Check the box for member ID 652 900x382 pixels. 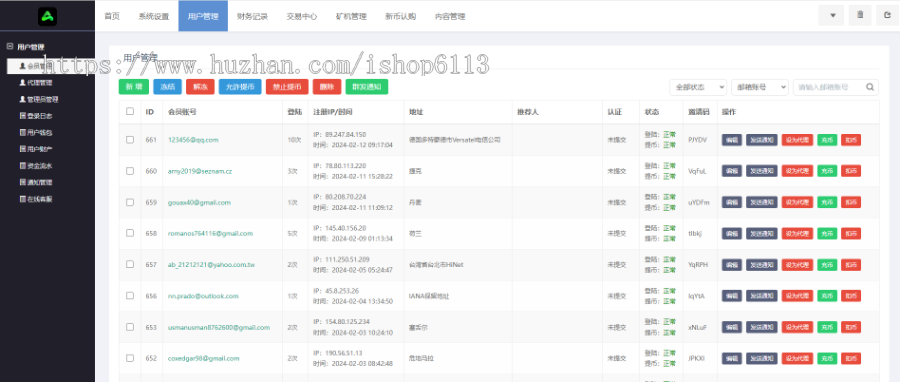click(x=130, y=358)
